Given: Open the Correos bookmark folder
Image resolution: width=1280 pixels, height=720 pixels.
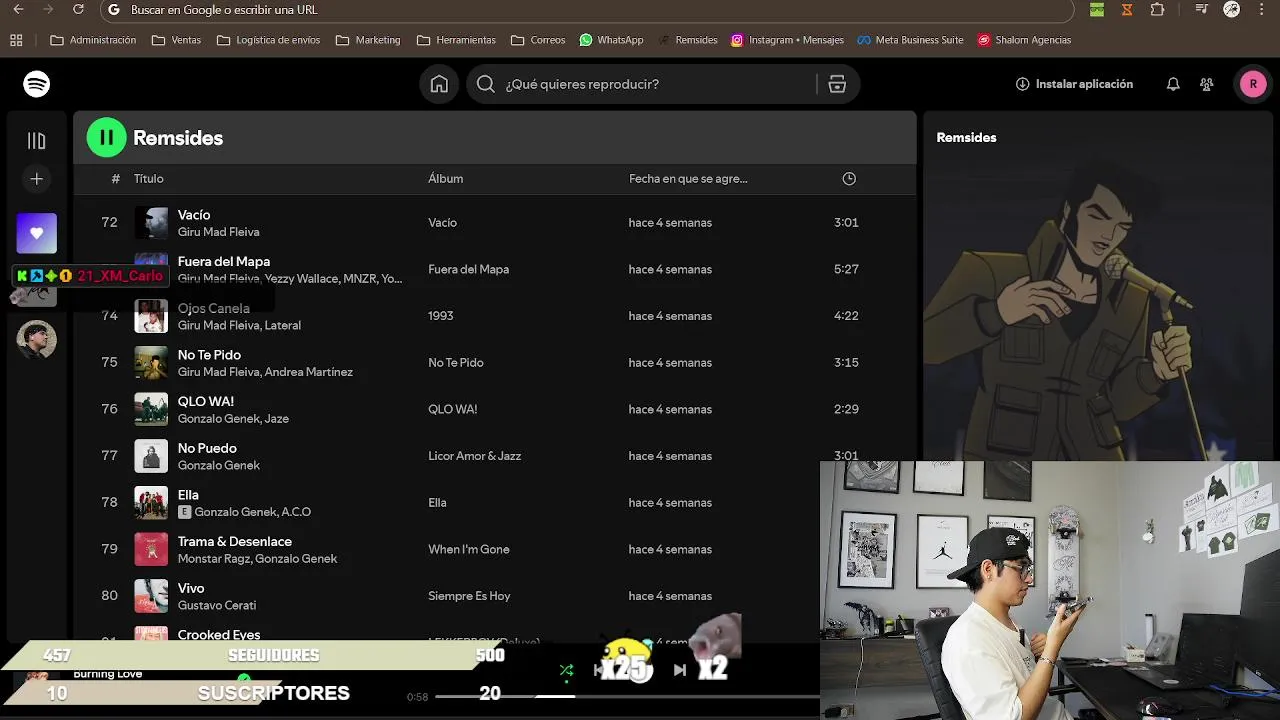Looking at the screenshot, I should 538,40.
